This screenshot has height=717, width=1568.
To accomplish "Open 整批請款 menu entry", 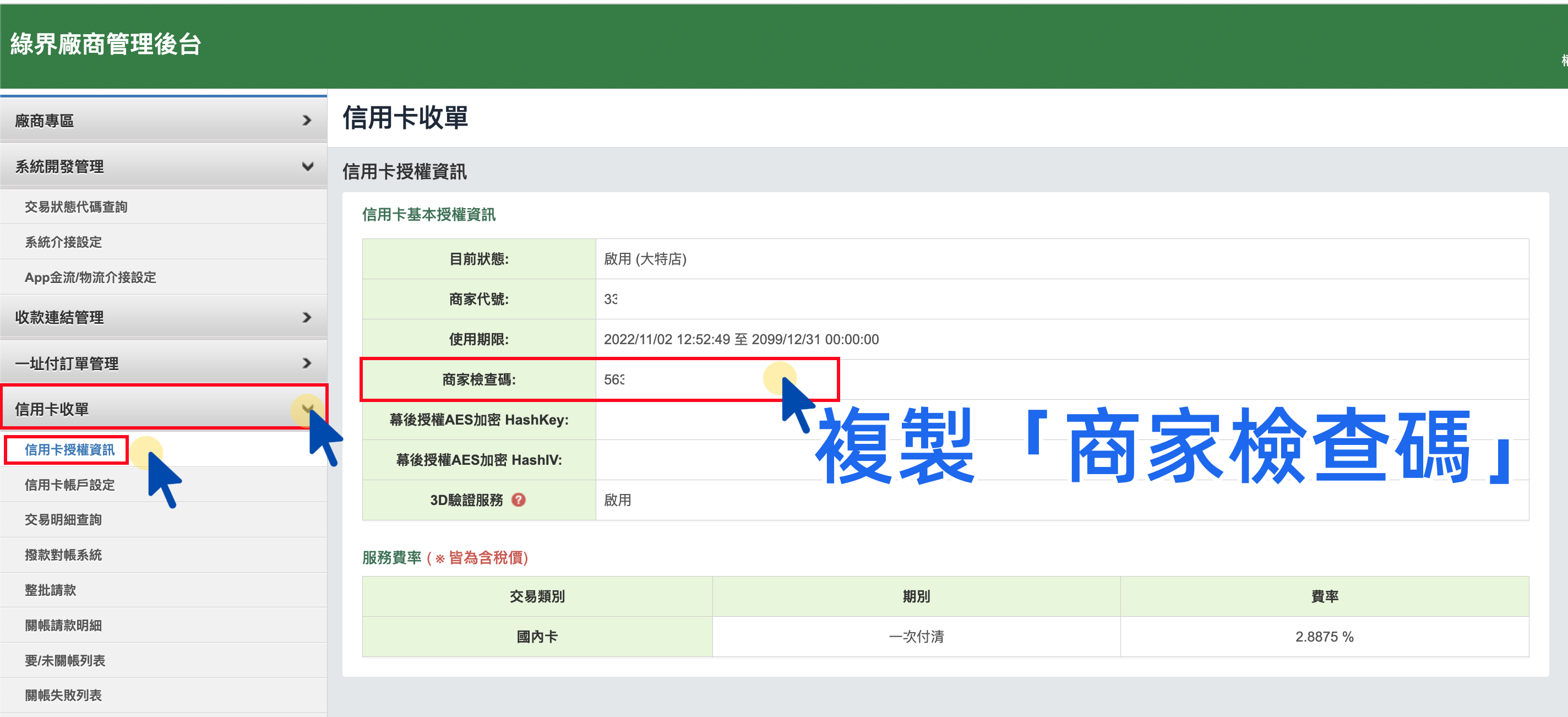I will pos(51,590).
